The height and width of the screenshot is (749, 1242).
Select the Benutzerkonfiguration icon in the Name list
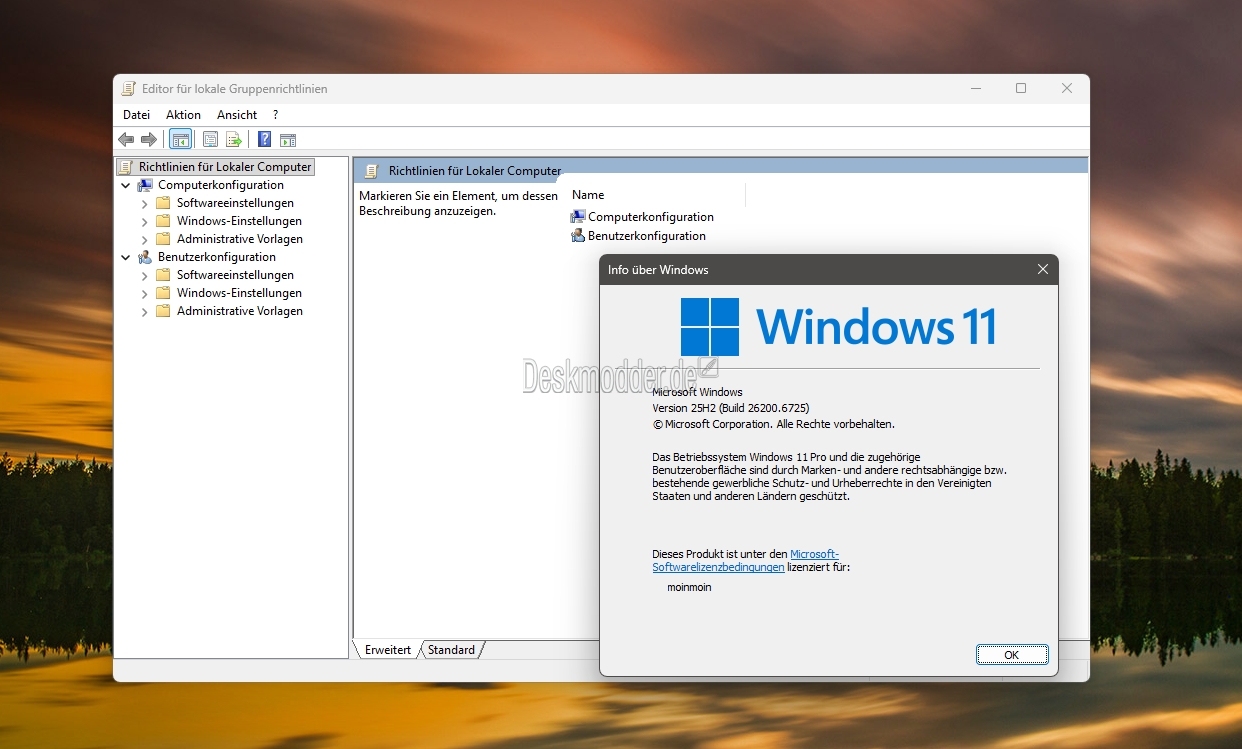pyautogui.click(x=578, y=236)
